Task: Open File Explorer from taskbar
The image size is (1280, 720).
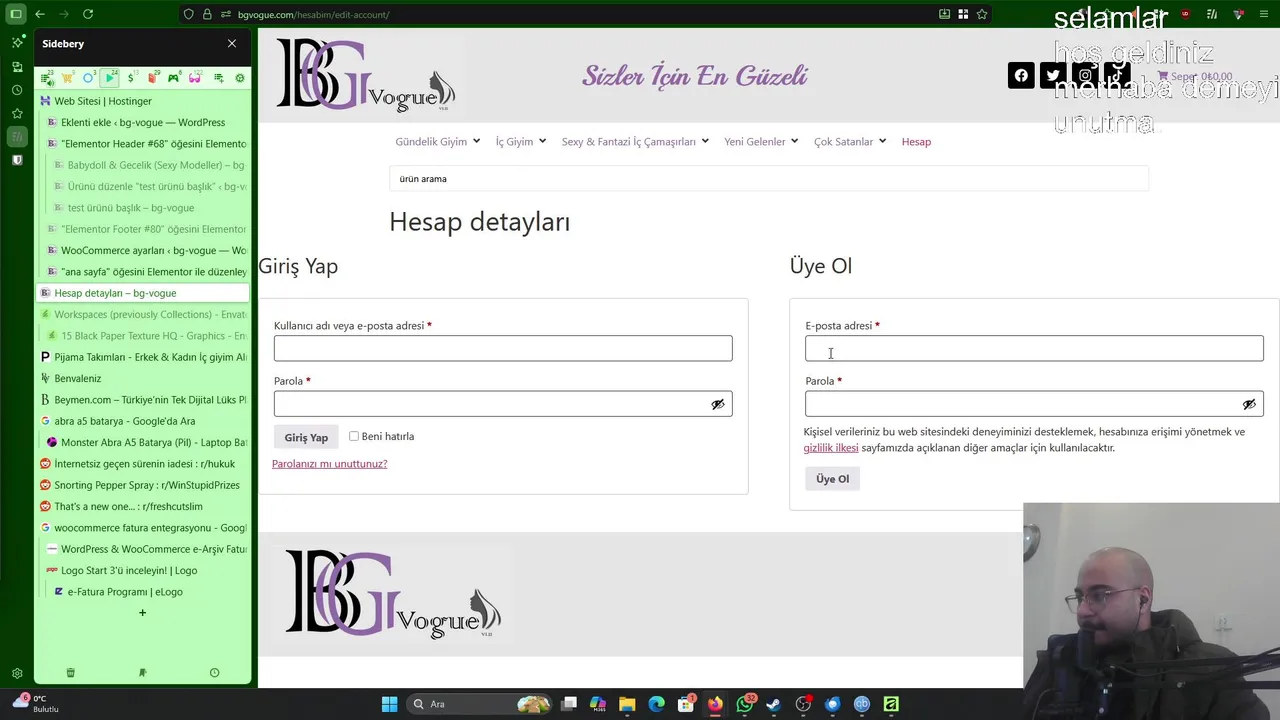Action: tap(627, 704)
